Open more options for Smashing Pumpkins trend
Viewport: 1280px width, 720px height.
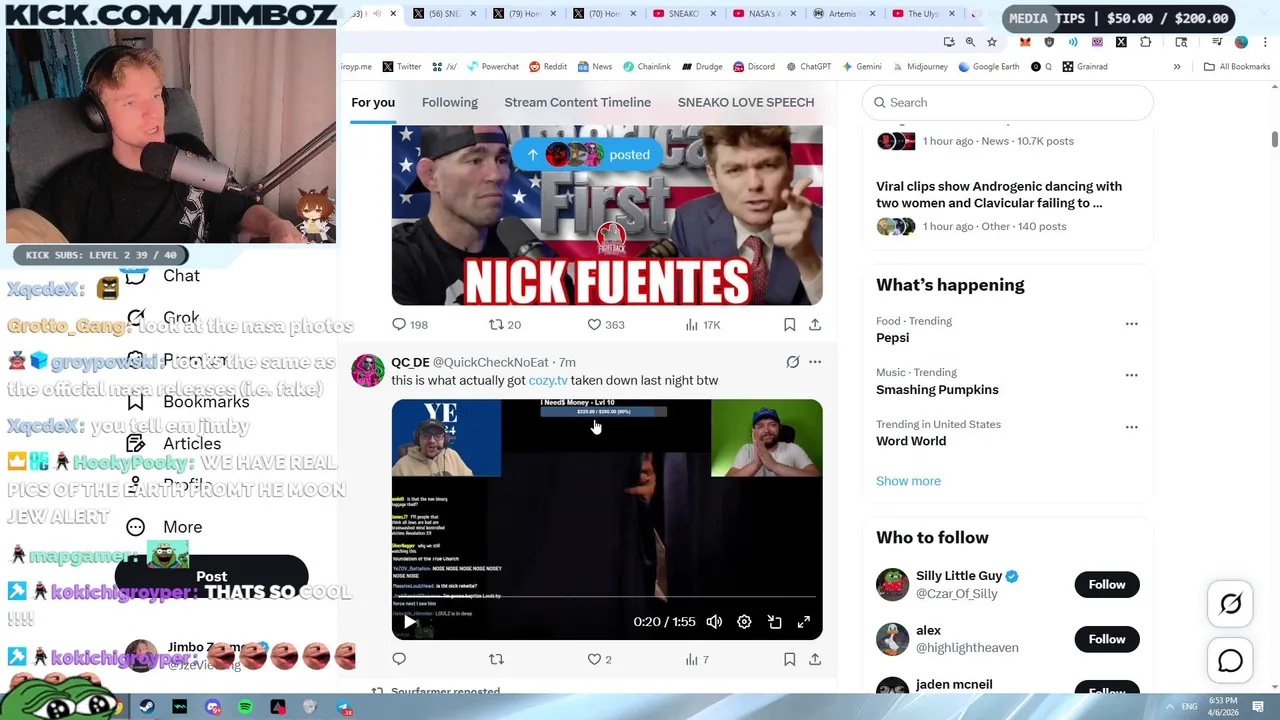tap(1131, 375)
